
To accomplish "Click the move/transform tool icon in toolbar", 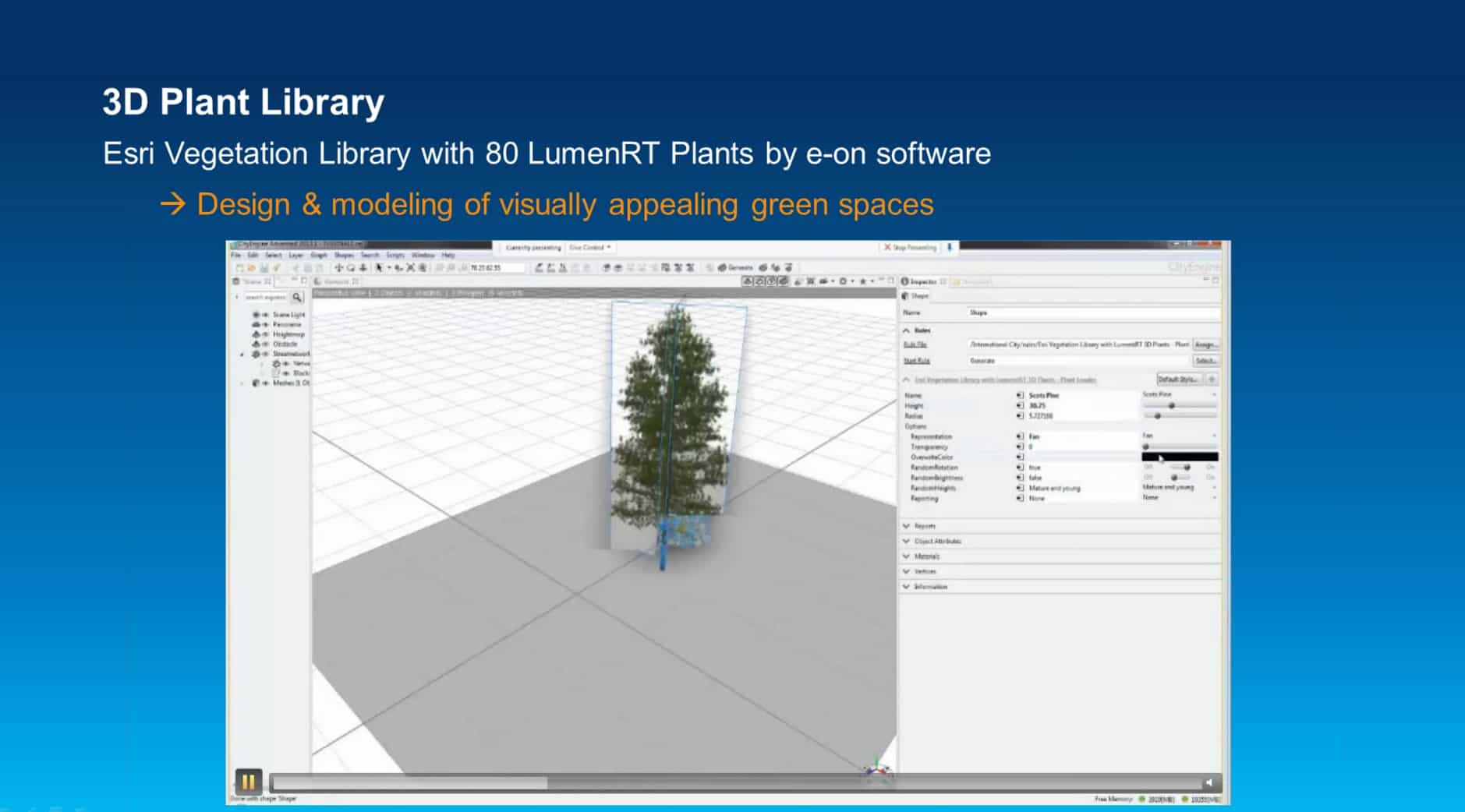I will 338,267.
